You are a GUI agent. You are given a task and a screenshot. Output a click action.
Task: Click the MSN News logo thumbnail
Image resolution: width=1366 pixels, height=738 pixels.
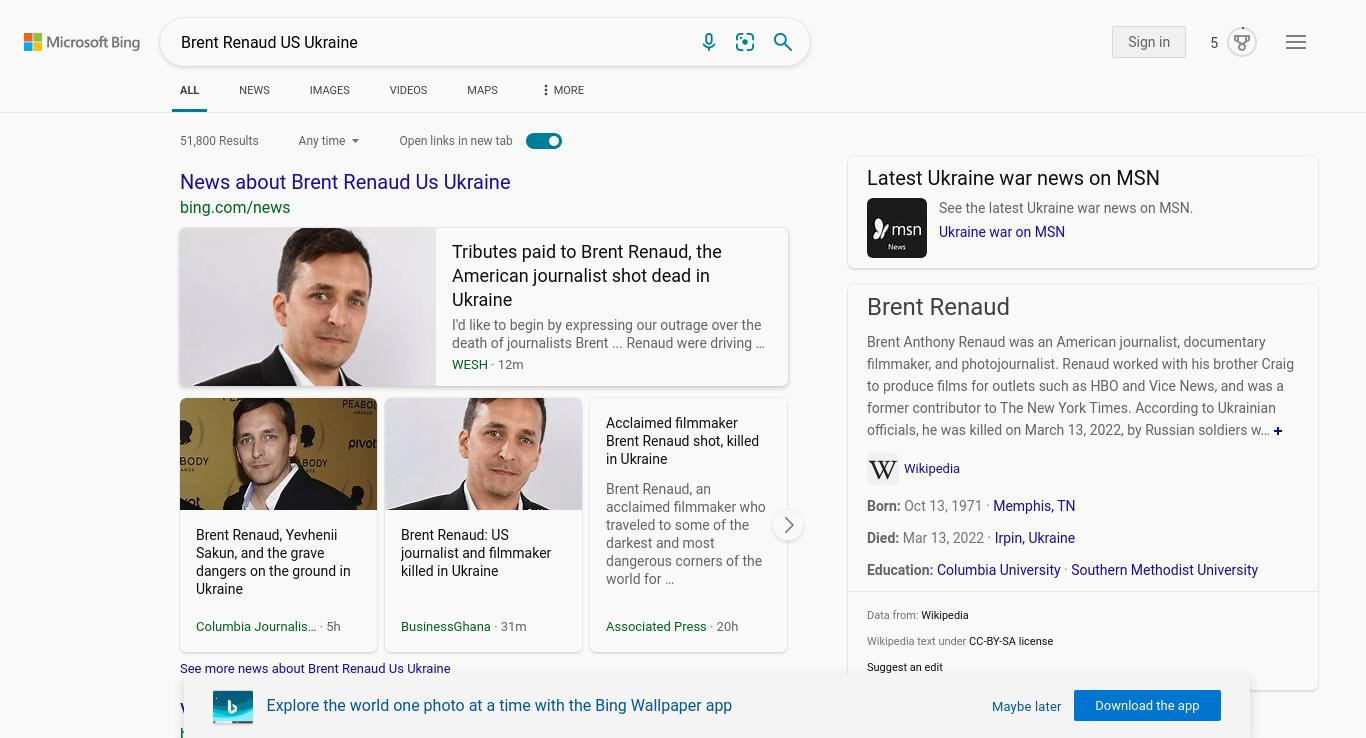(x=897, y=228)
